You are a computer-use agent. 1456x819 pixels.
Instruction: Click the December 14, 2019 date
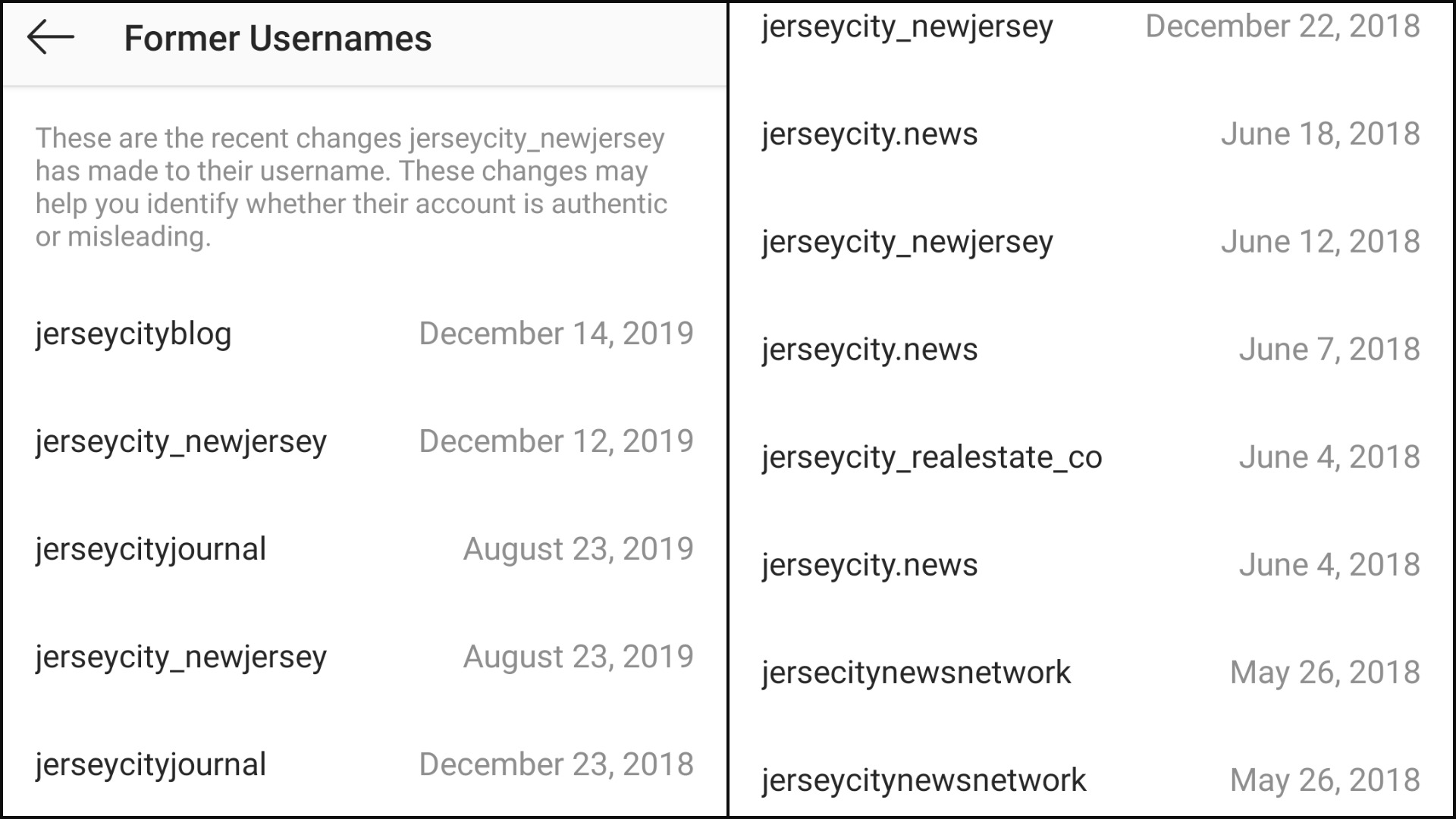pos(556,334)
